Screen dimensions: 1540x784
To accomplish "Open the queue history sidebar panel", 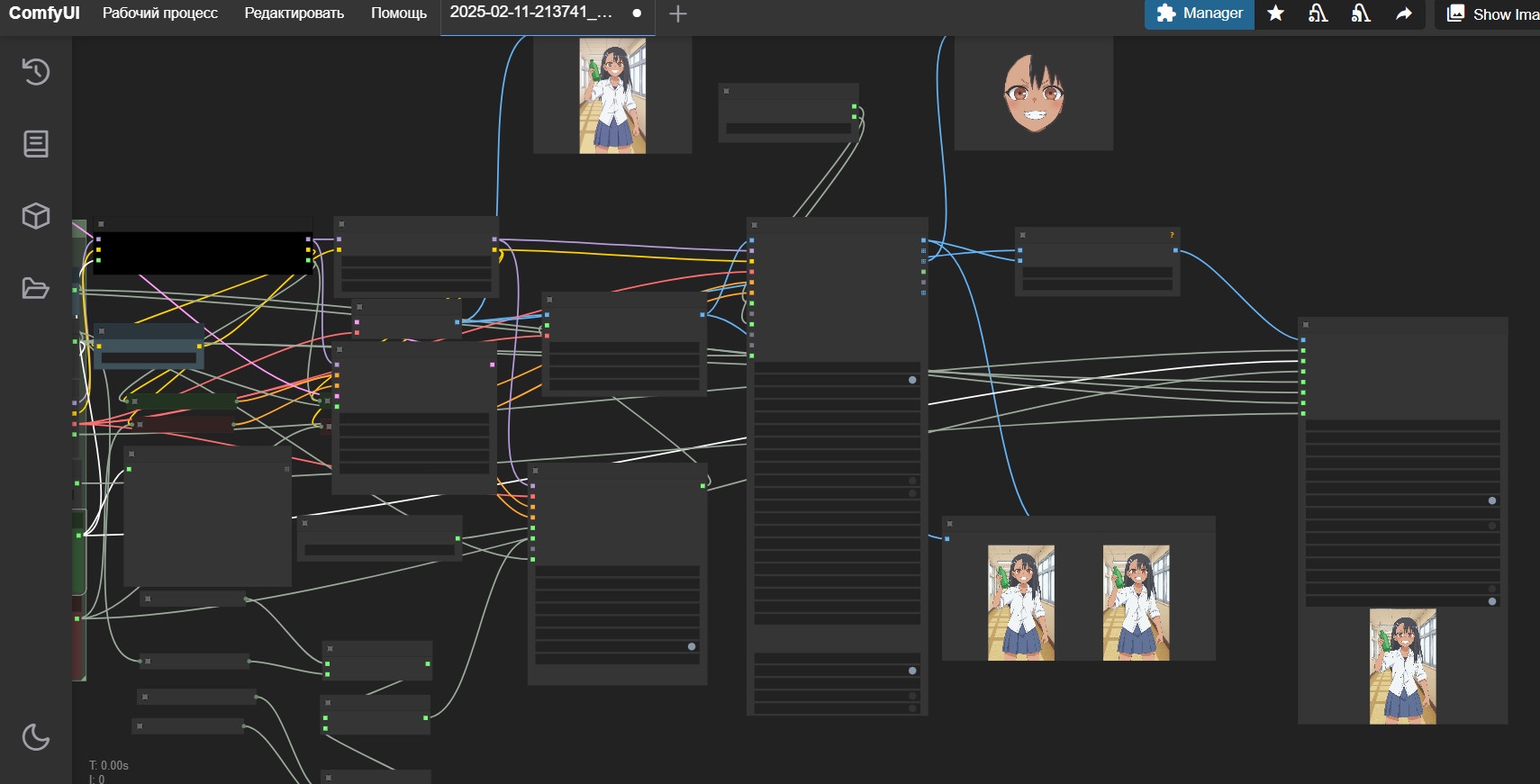I will 36,72.
